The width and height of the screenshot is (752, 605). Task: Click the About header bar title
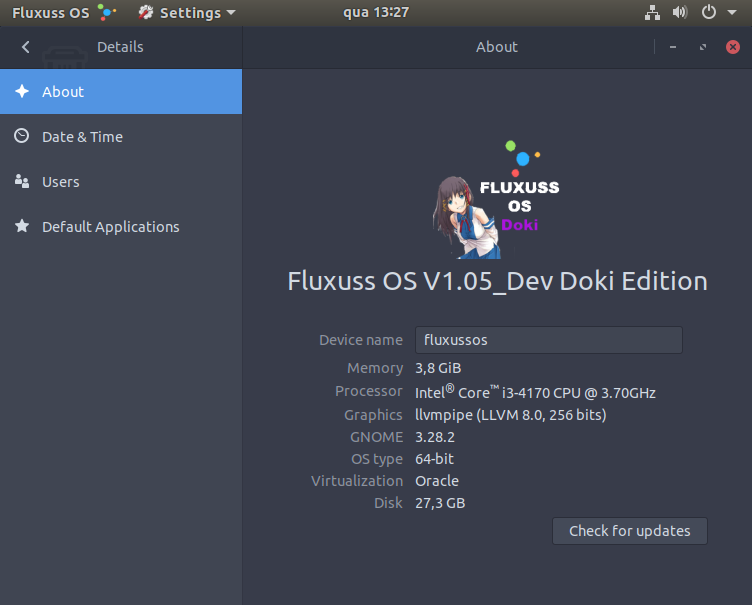click(x=497, y=47)
